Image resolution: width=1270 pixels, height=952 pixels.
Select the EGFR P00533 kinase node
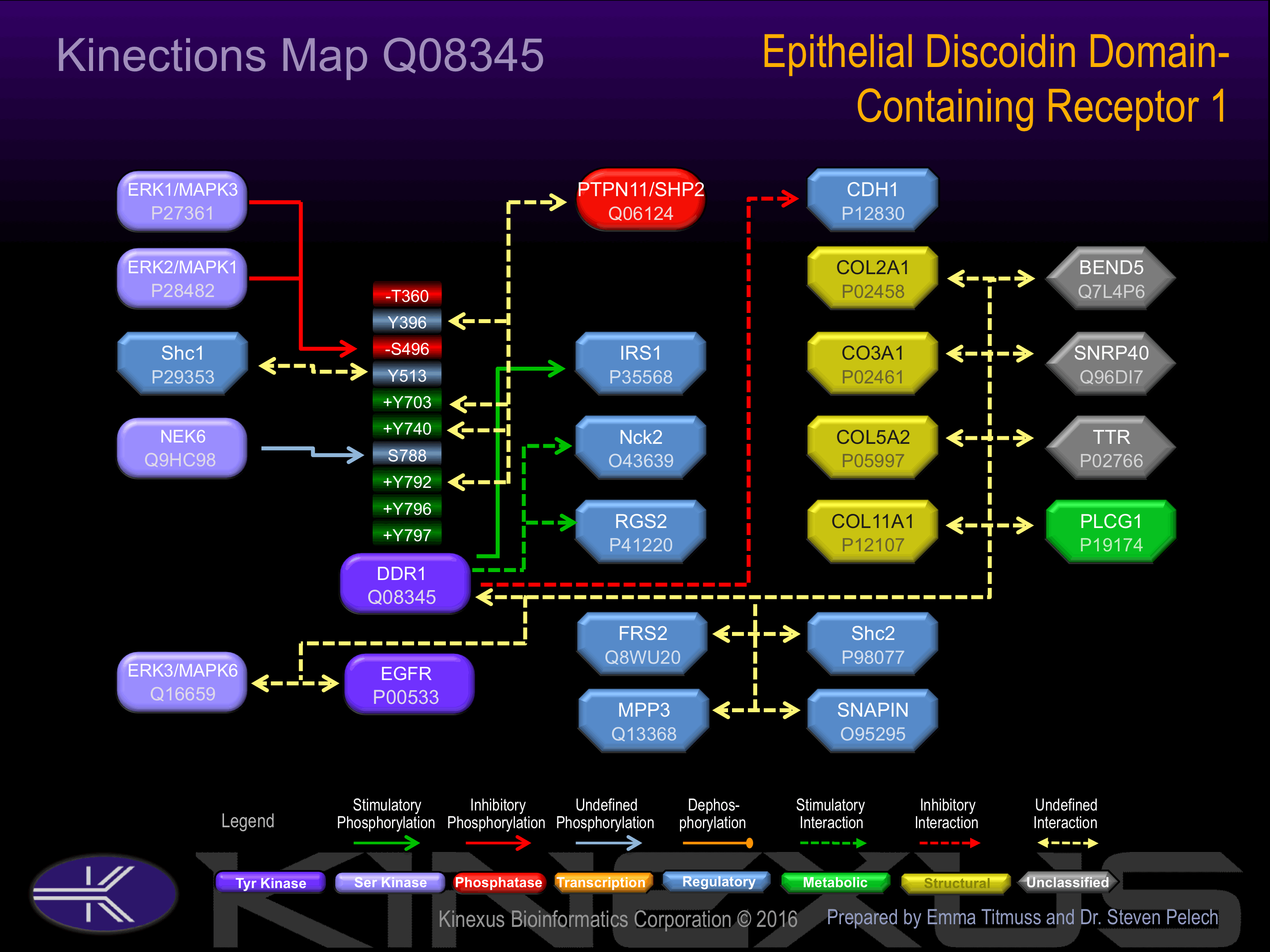(409, 684)
